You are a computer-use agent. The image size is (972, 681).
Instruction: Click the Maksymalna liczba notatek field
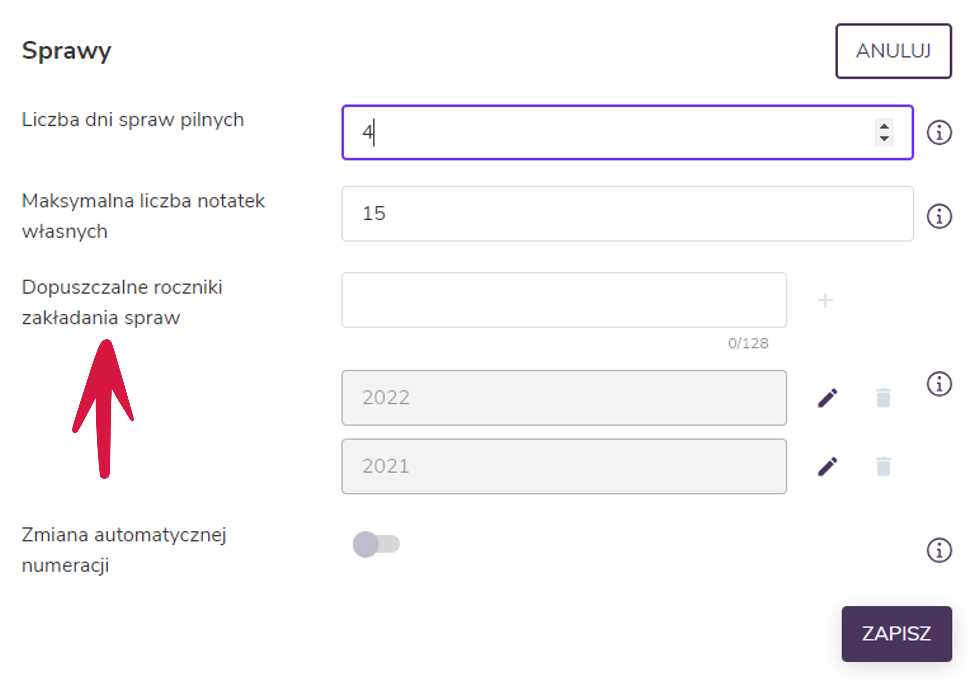627,214
